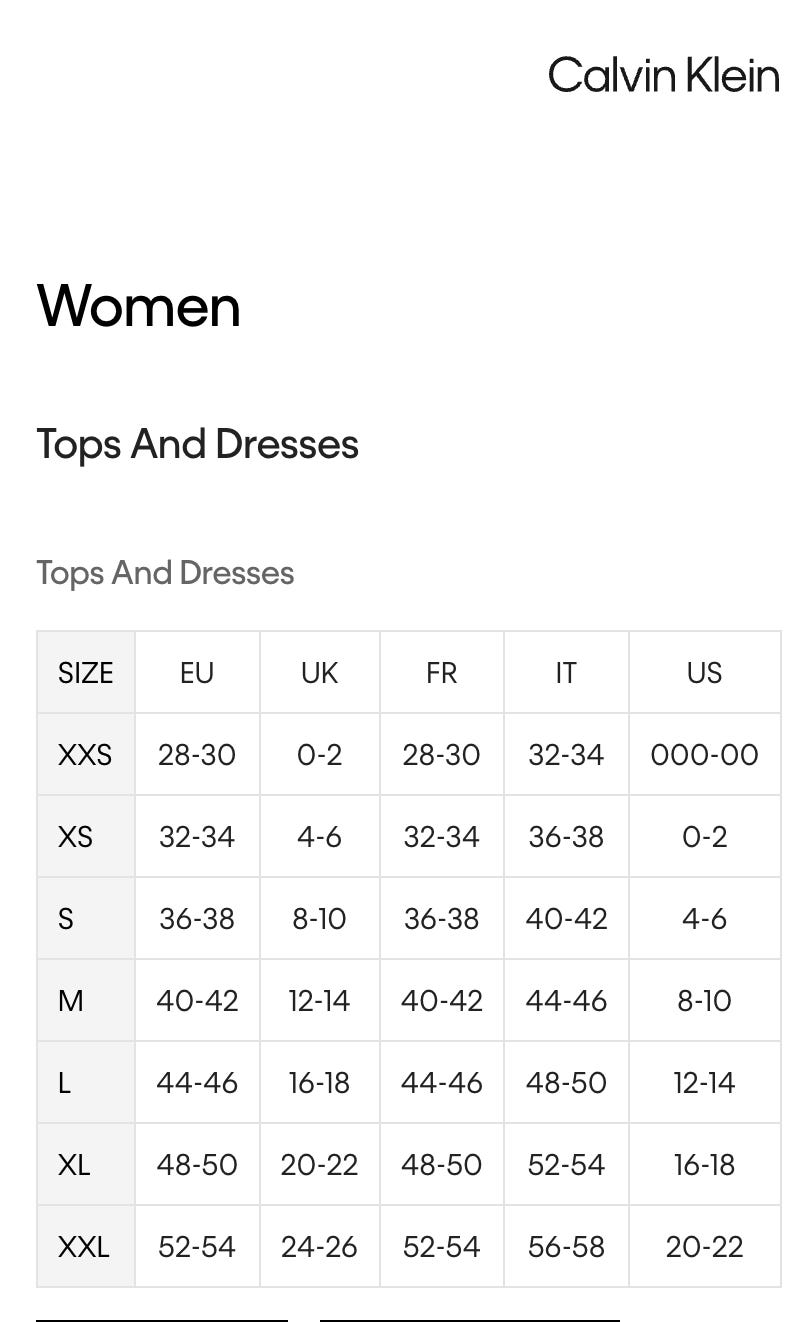Select the XS row label
Screen dimensions: 804x1322
75,837
